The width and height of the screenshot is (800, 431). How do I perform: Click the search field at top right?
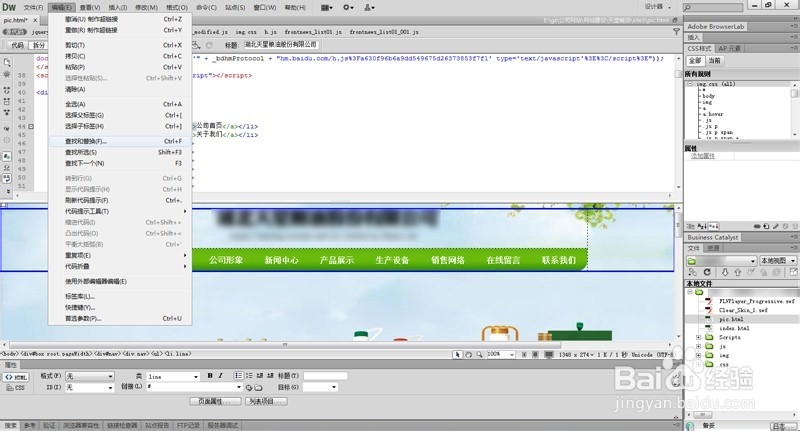713,7
